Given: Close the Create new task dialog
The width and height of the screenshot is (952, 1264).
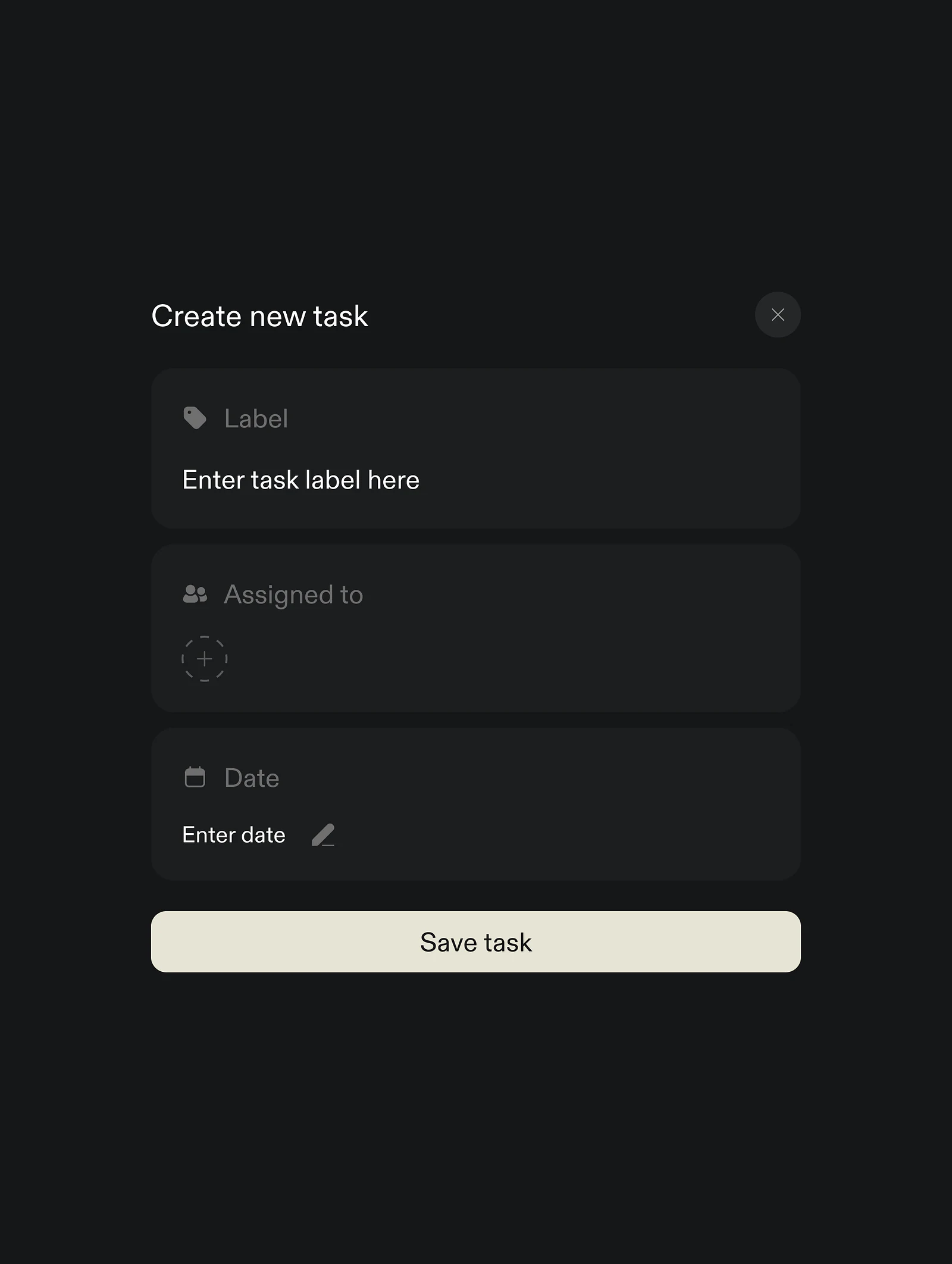Looking at the screenshot, I should click(778, 315).
